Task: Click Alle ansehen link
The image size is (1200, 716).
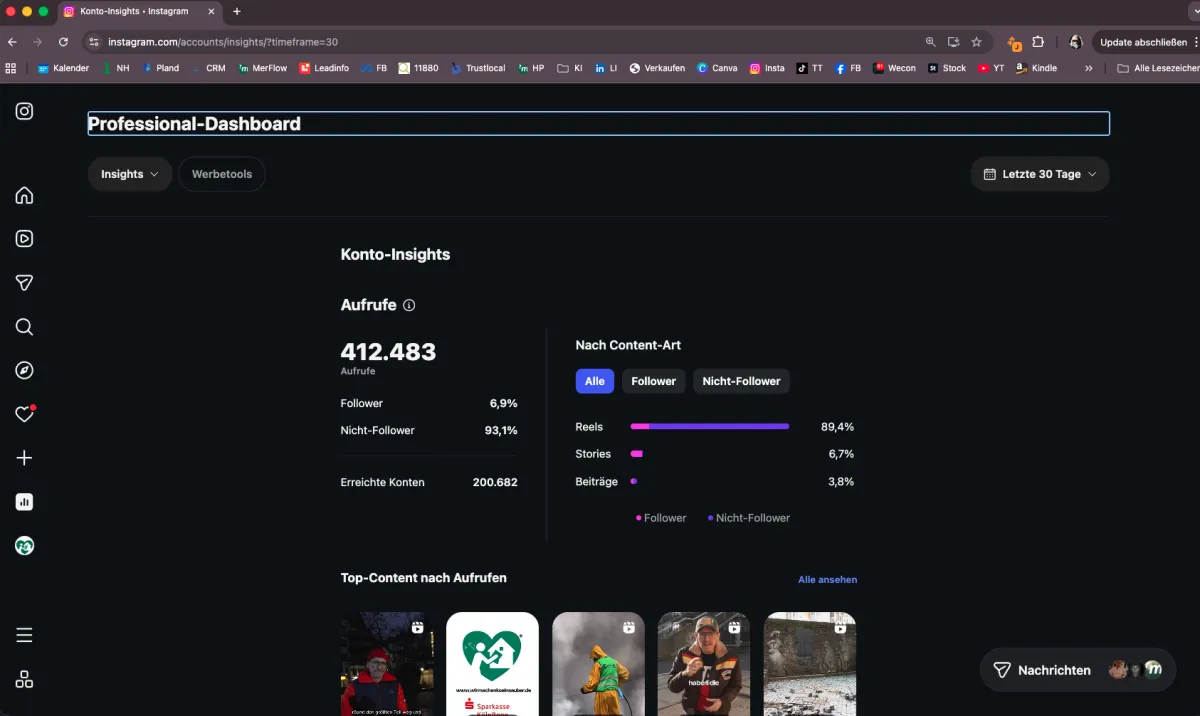Action: click(827, 579)
